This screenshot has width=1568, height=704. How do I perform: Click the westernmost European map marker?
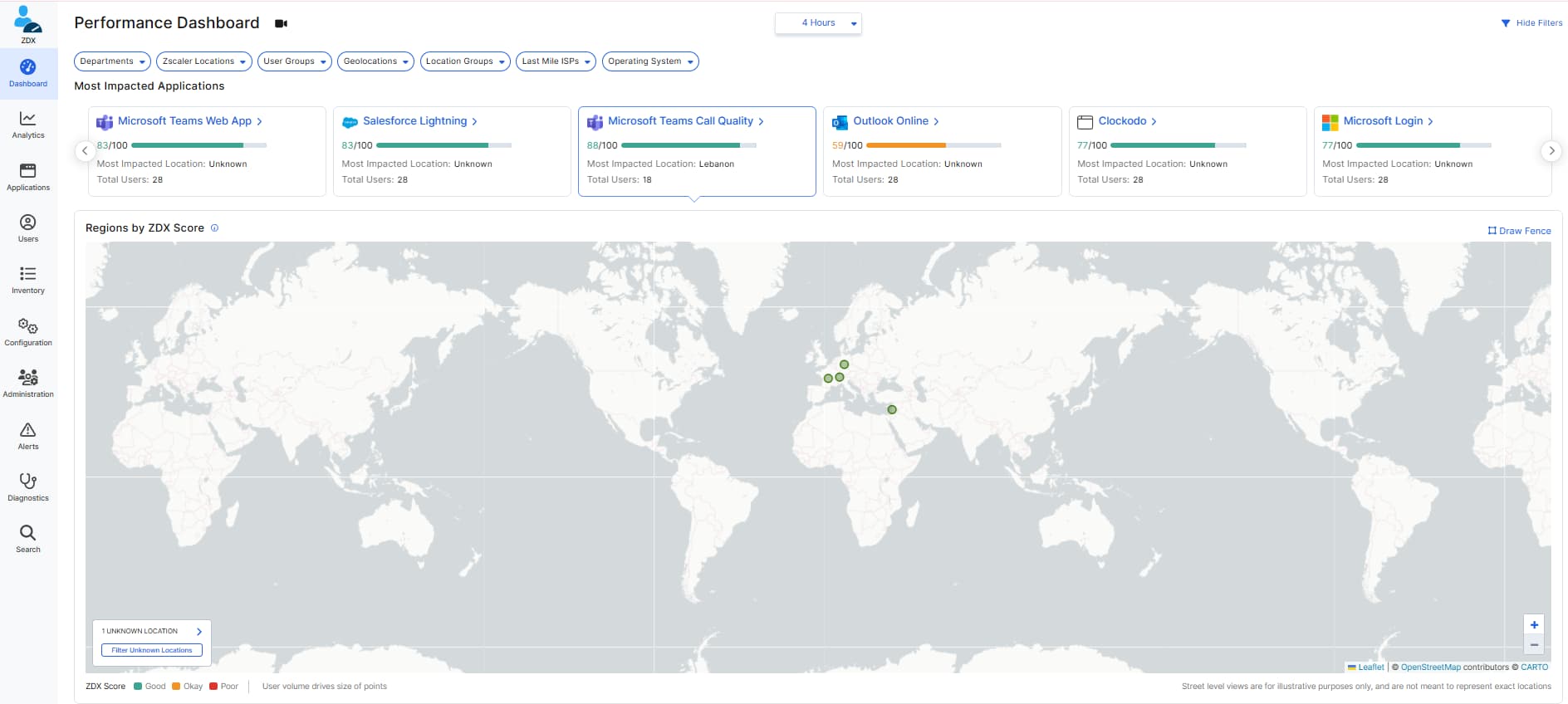pos(828,379)
